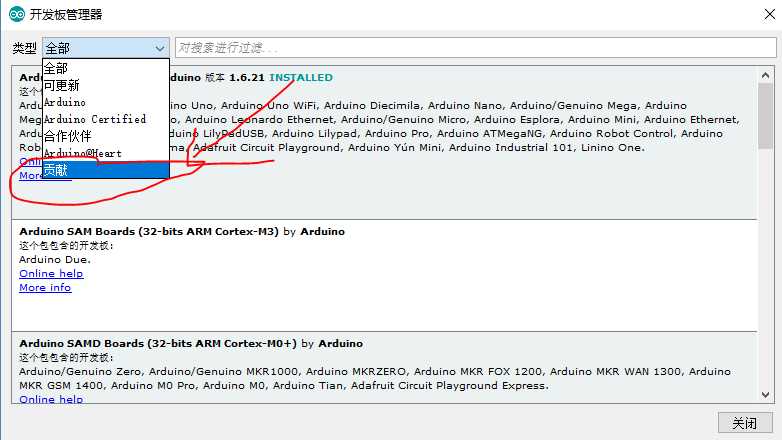Click the scrollbar down arrow
782x440 pixels.
[765, 395]
